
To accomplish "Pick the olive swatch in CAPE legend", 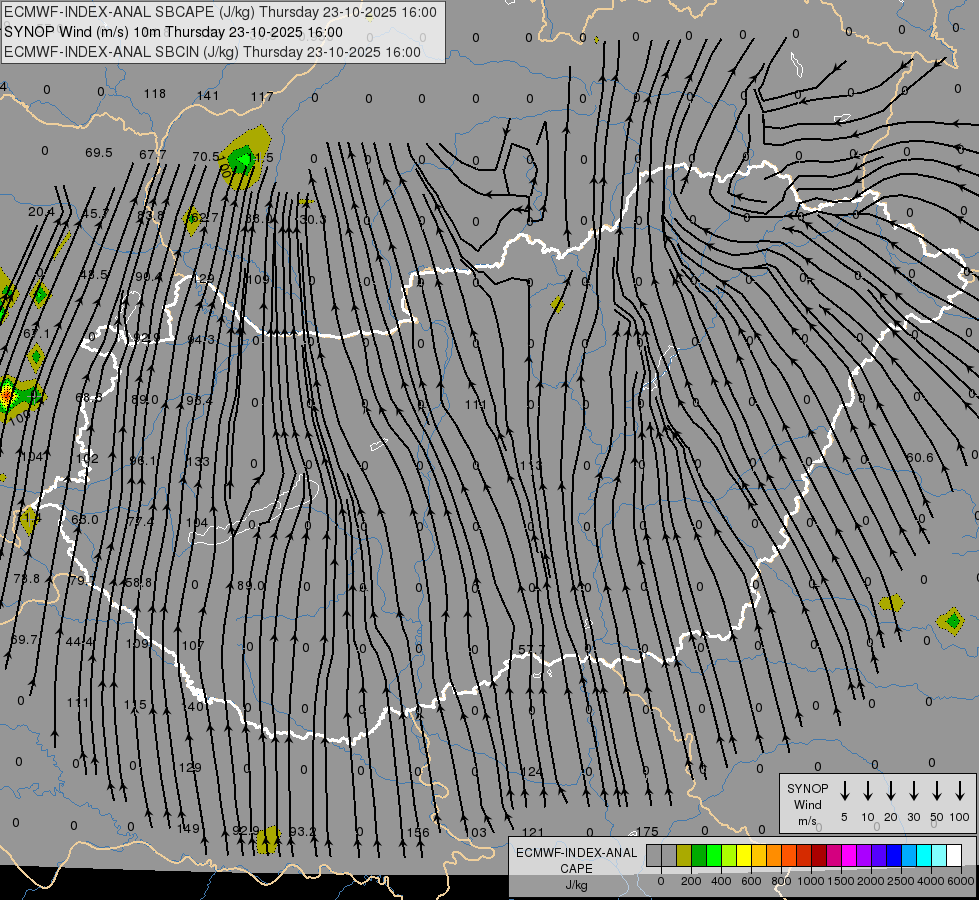I will (x=684, y=856).
